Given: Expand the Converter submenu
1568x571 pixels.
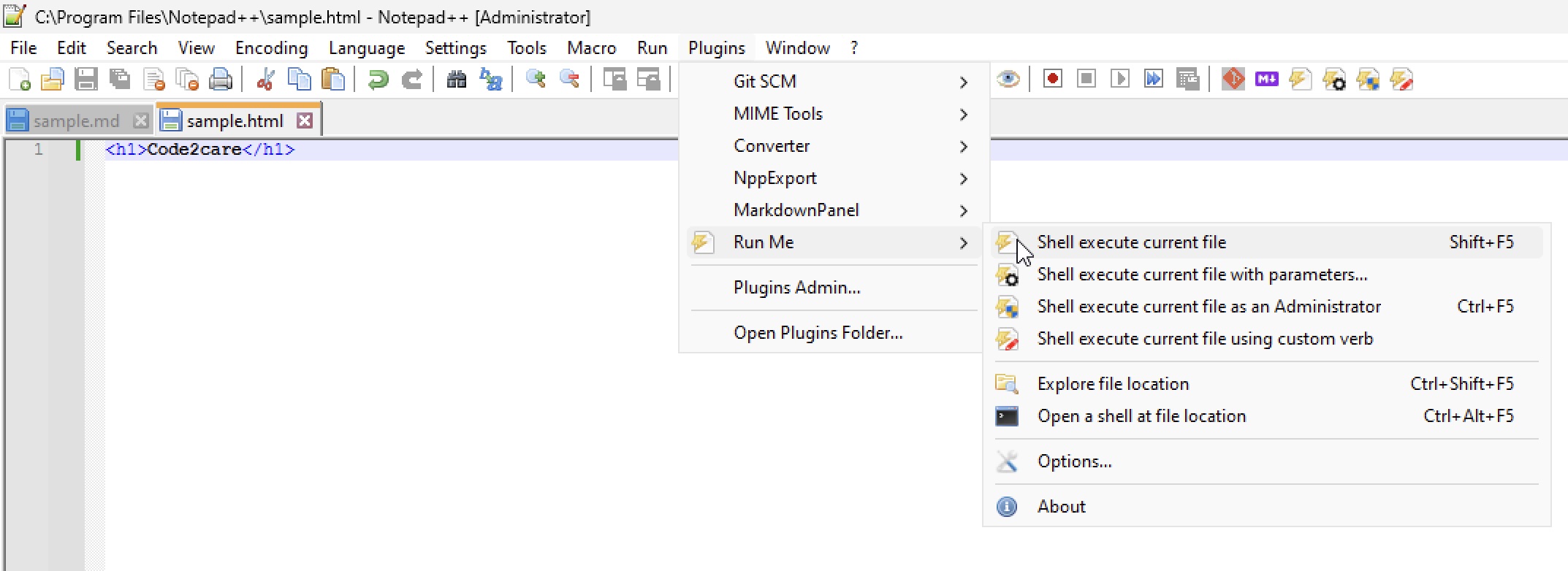Looking at the screenshot, I should pyautogui.click(x=834, y=146).
